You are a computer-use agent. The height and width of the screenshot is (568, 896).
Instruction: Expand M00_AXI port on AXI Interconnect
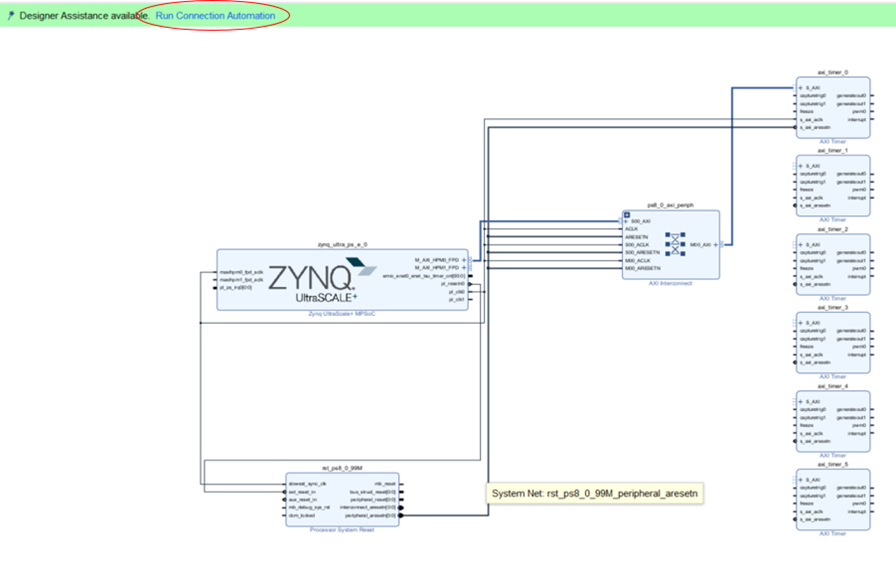point(714,243)
